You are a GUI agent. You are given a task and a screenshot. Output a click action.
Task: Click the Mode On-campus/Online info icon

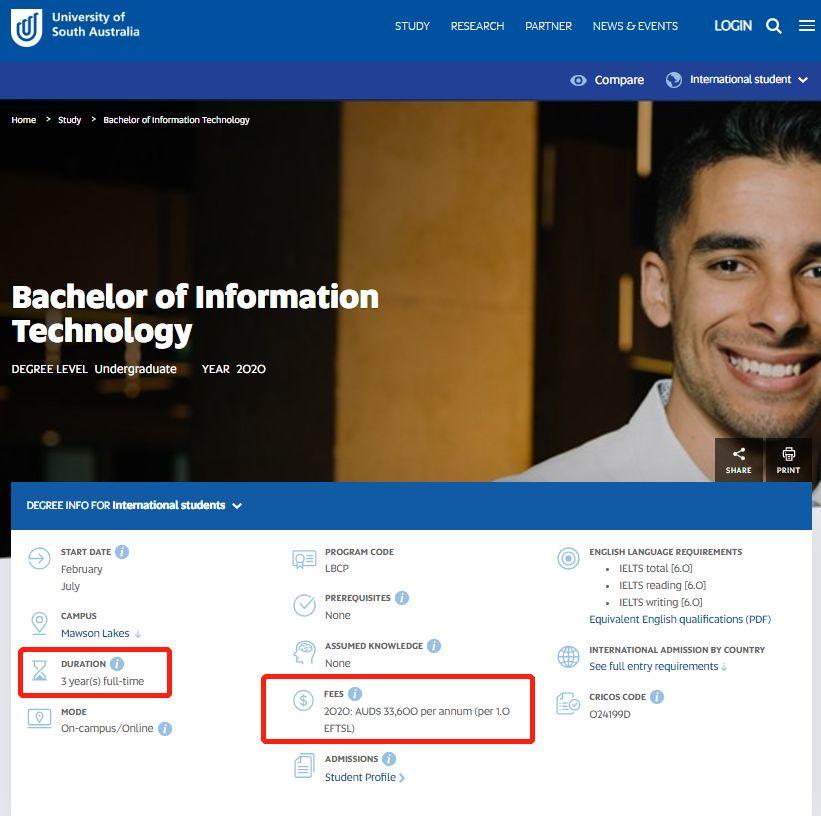(x=165, y=729)
